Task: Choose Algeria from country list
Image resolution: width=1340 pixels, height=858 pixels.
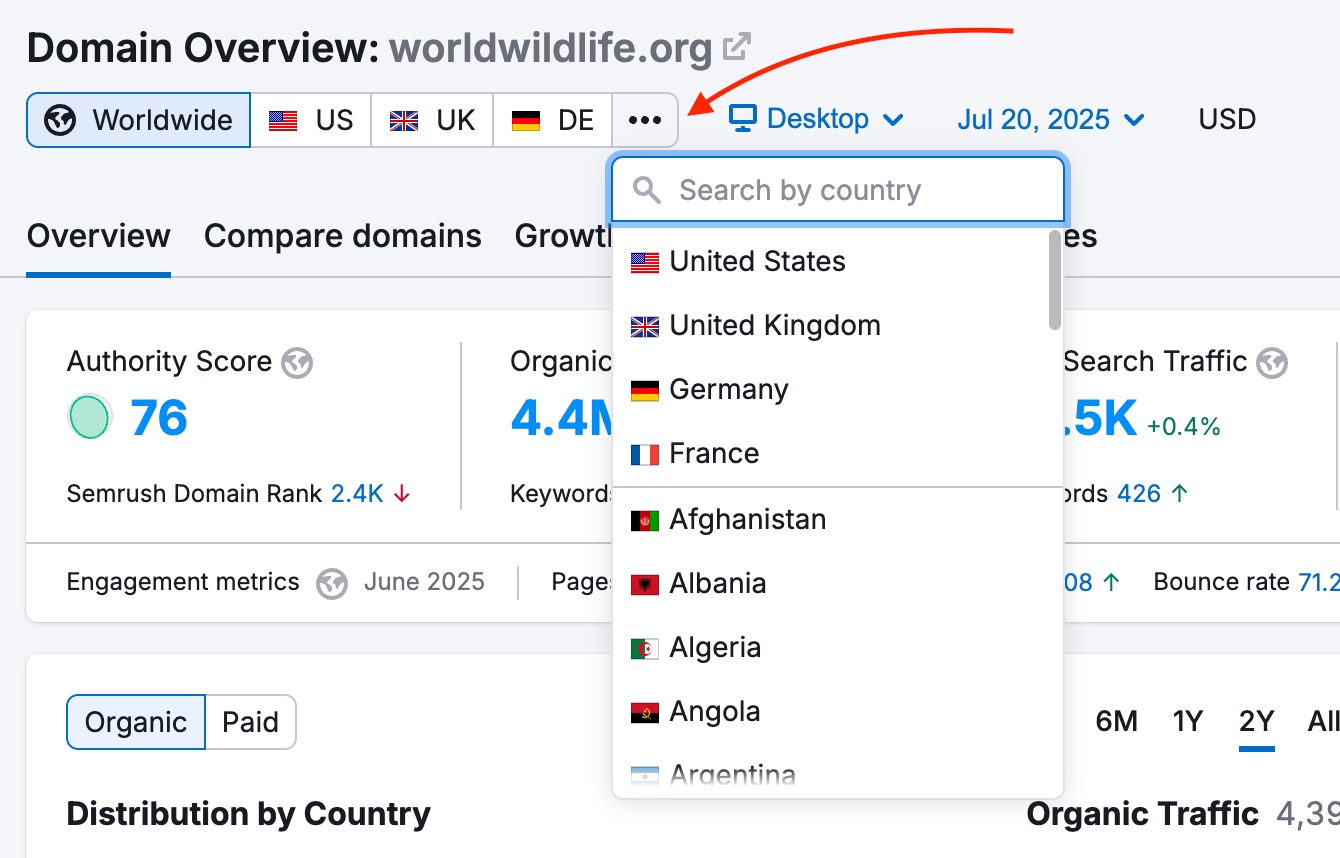Action: tap(837, 648)
